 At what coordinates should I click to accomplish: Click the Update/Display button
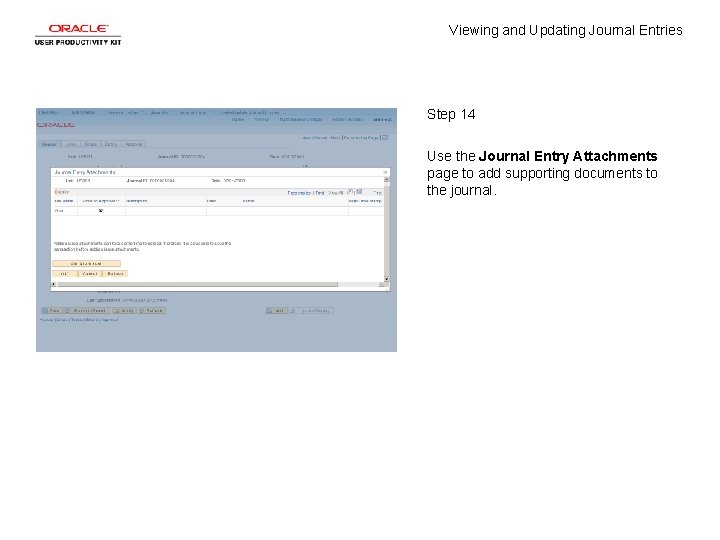[x=312, y=311]
